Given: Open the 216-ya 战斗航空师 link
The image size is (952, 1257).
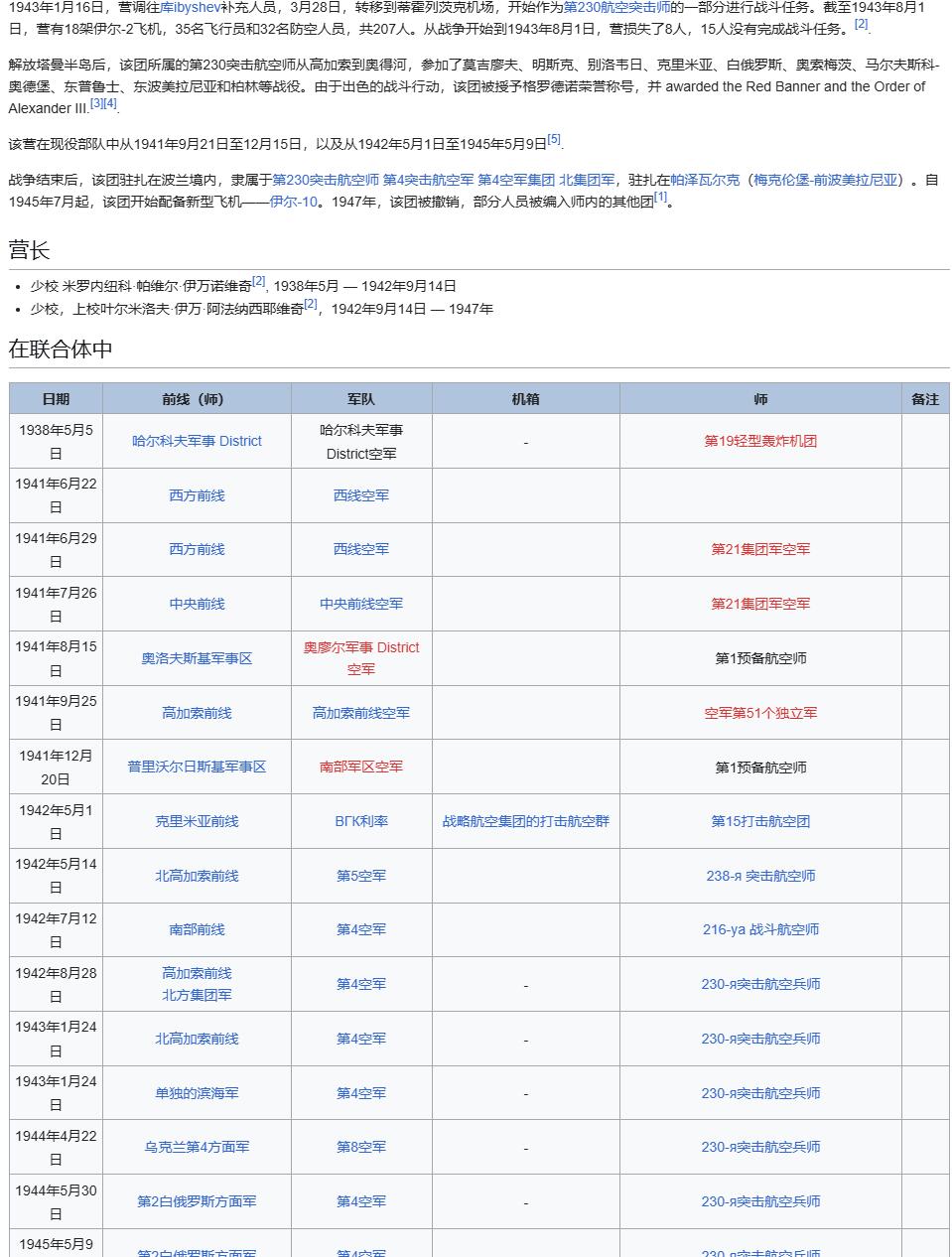Looking at the screenshot, I should [x=760, y=929].
